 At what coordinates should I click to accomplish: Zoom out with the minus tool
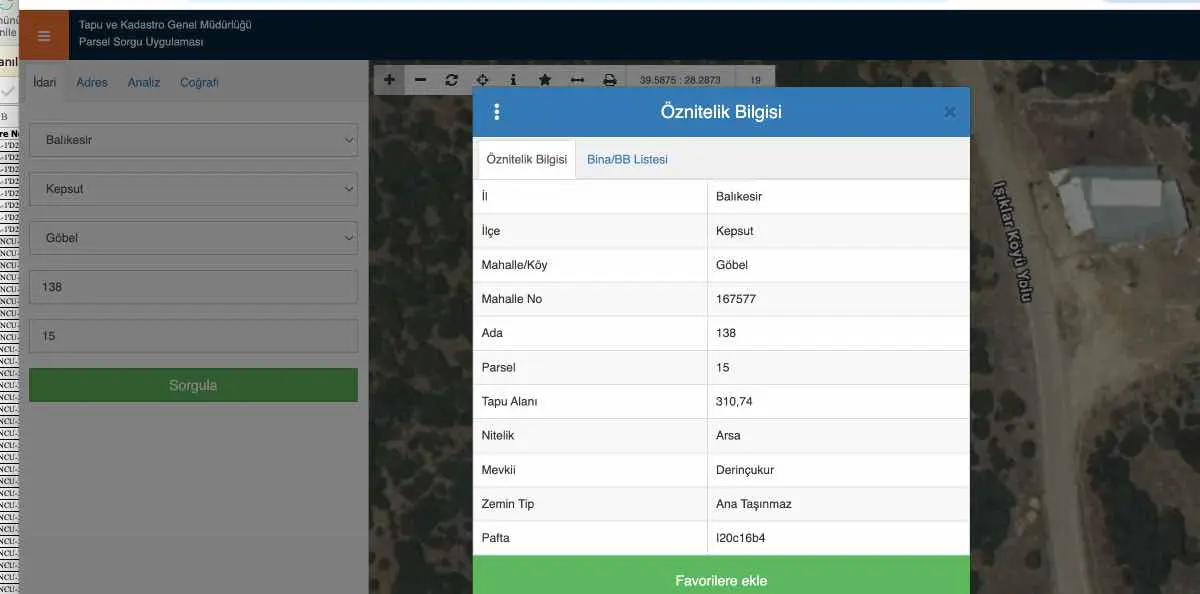(x=420, y=80)
